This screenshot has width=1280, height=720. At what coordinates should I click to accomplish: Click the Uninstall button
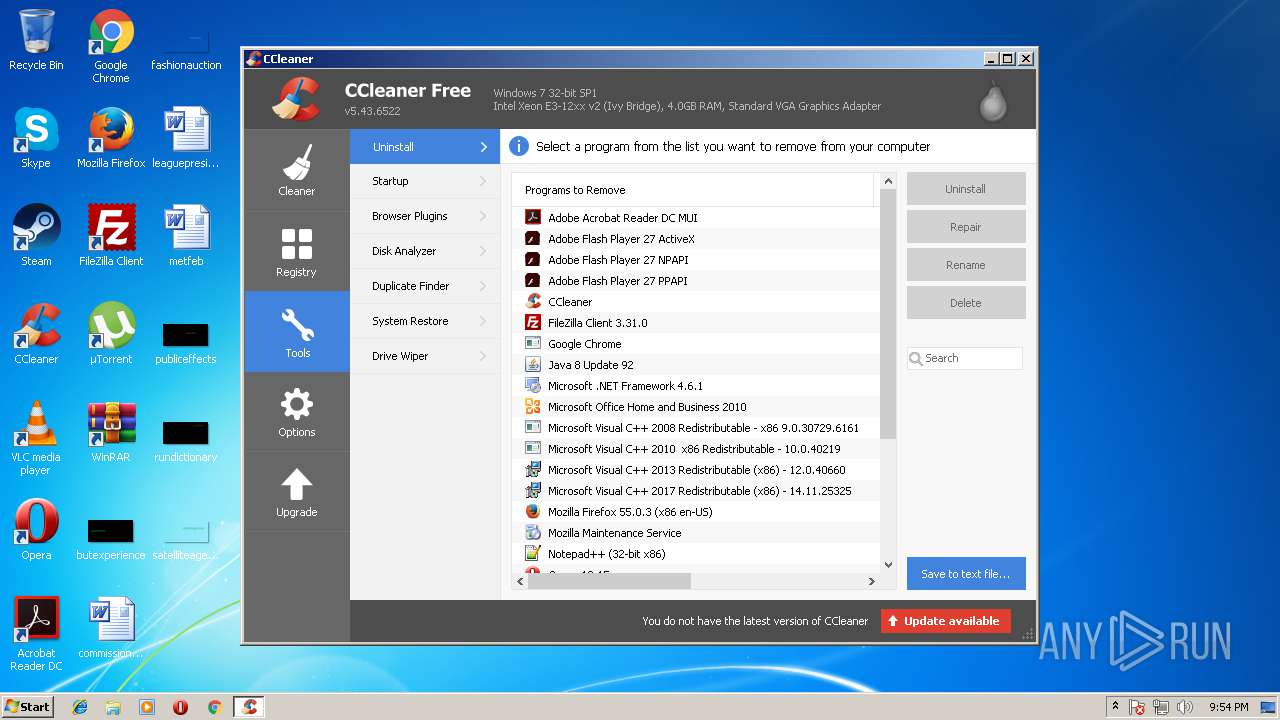966,189
